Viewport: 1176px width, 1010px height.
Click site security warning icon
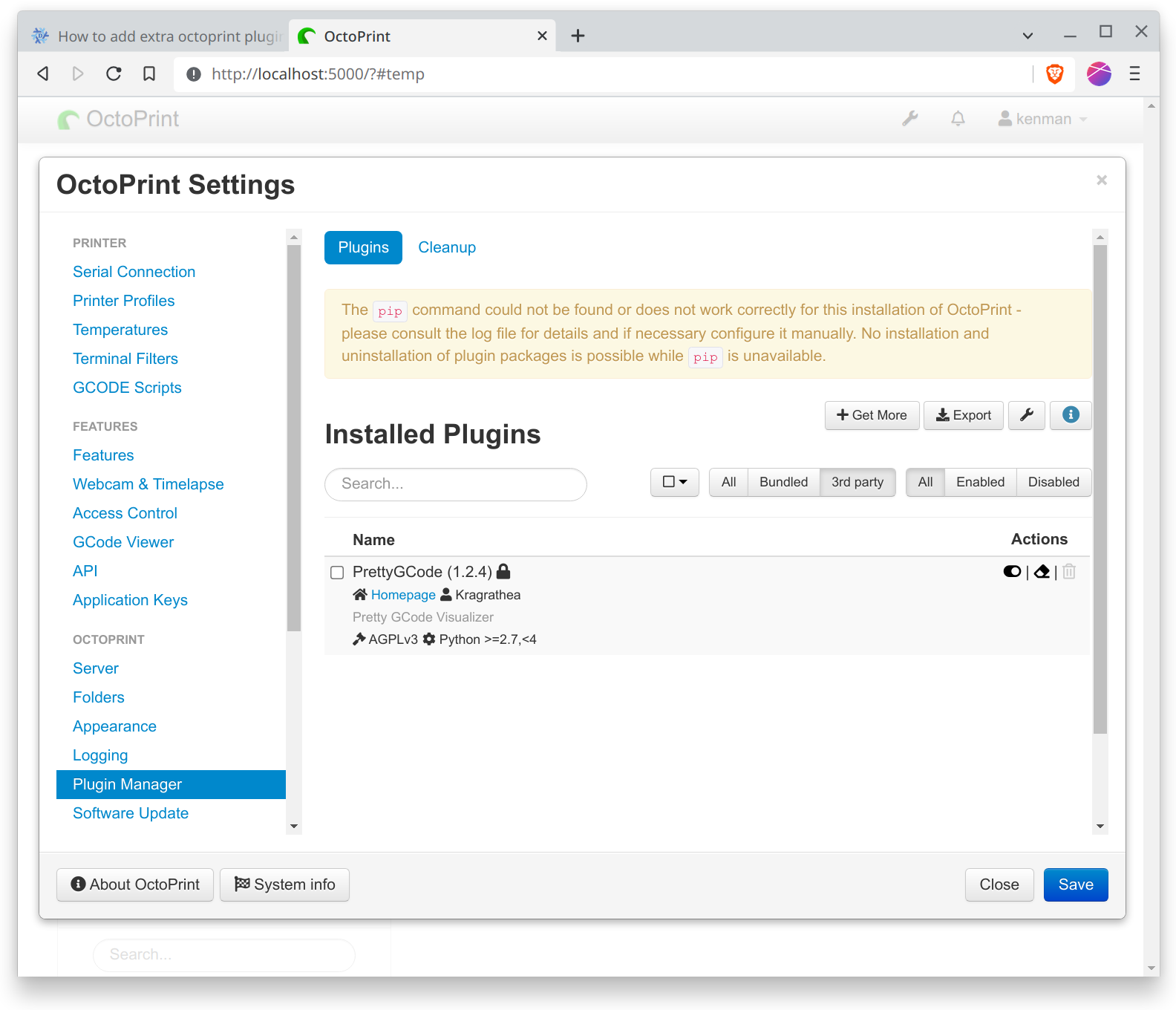(x=194, y=74)
